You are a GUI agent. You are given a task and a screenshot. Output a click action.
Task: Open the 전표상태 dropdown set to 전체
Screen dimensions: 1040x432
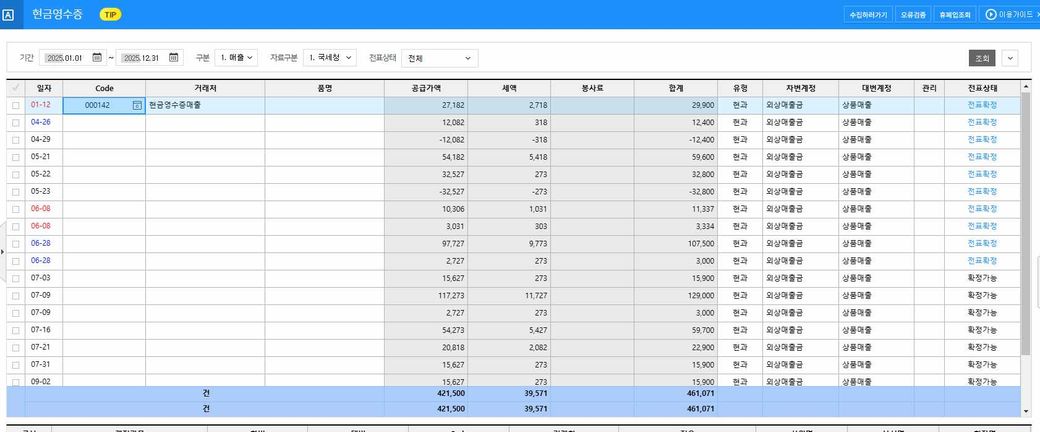(440, 58)
